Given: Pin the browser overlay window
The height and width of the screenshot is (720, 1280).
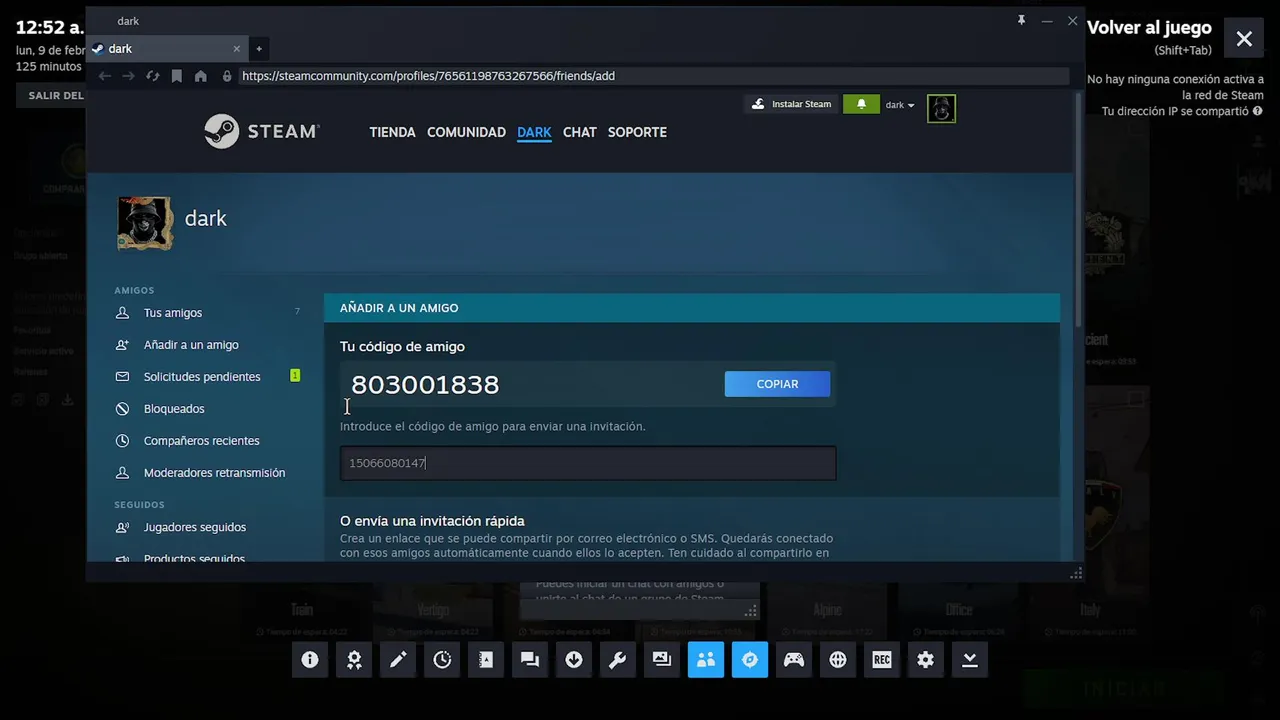Looking at the screenshot, I should [x=1021, y=20].
